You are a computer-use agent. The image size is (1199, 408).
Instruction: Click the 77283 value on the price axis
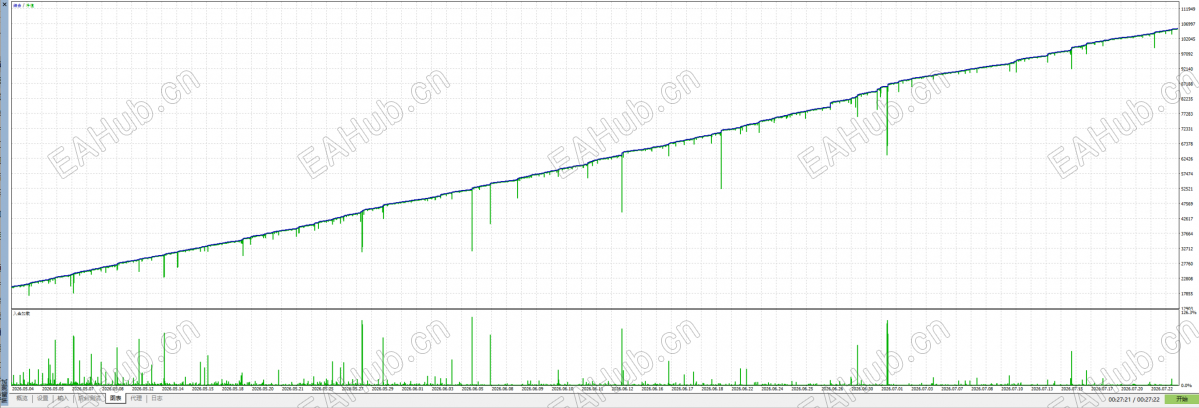tap(1187, 114)
